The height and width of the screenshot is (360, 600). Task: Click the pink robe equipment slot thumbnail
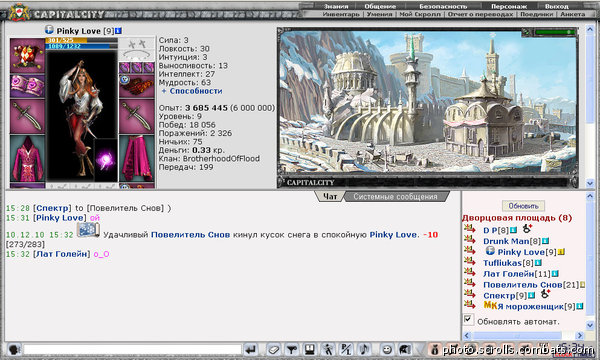[x=27, y=158]
